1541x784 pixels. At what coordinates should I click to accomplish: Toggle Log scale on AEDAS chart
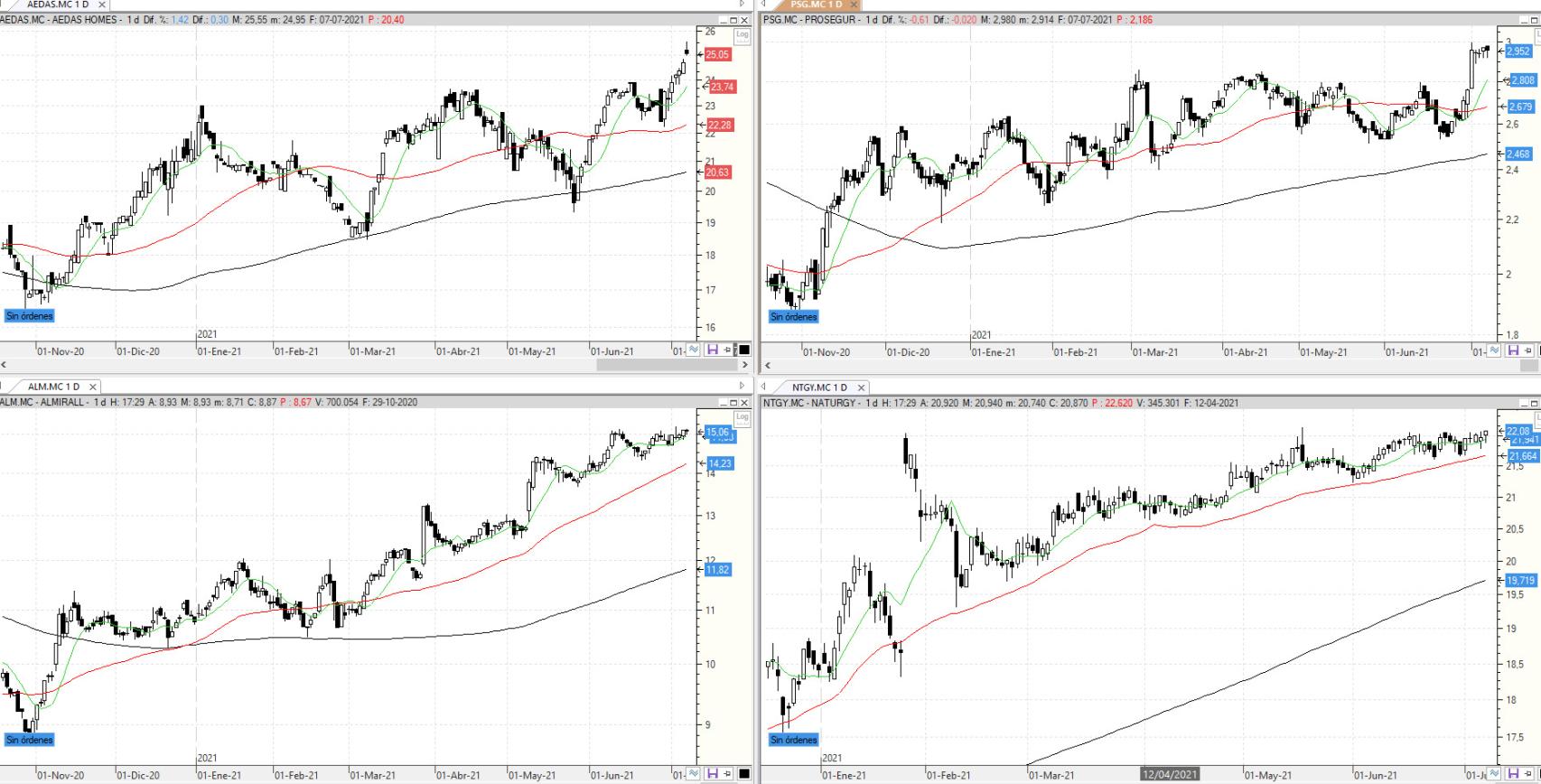742,35
